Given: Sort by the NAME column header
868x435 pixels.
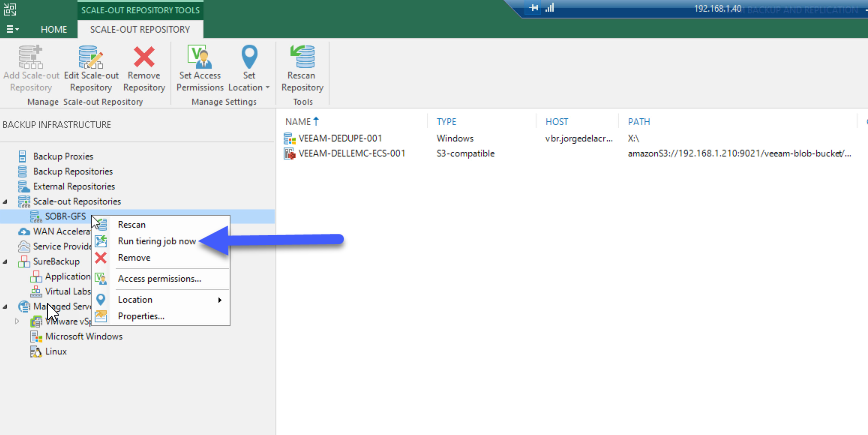Looking at the screenshot, I should point(298,122).
